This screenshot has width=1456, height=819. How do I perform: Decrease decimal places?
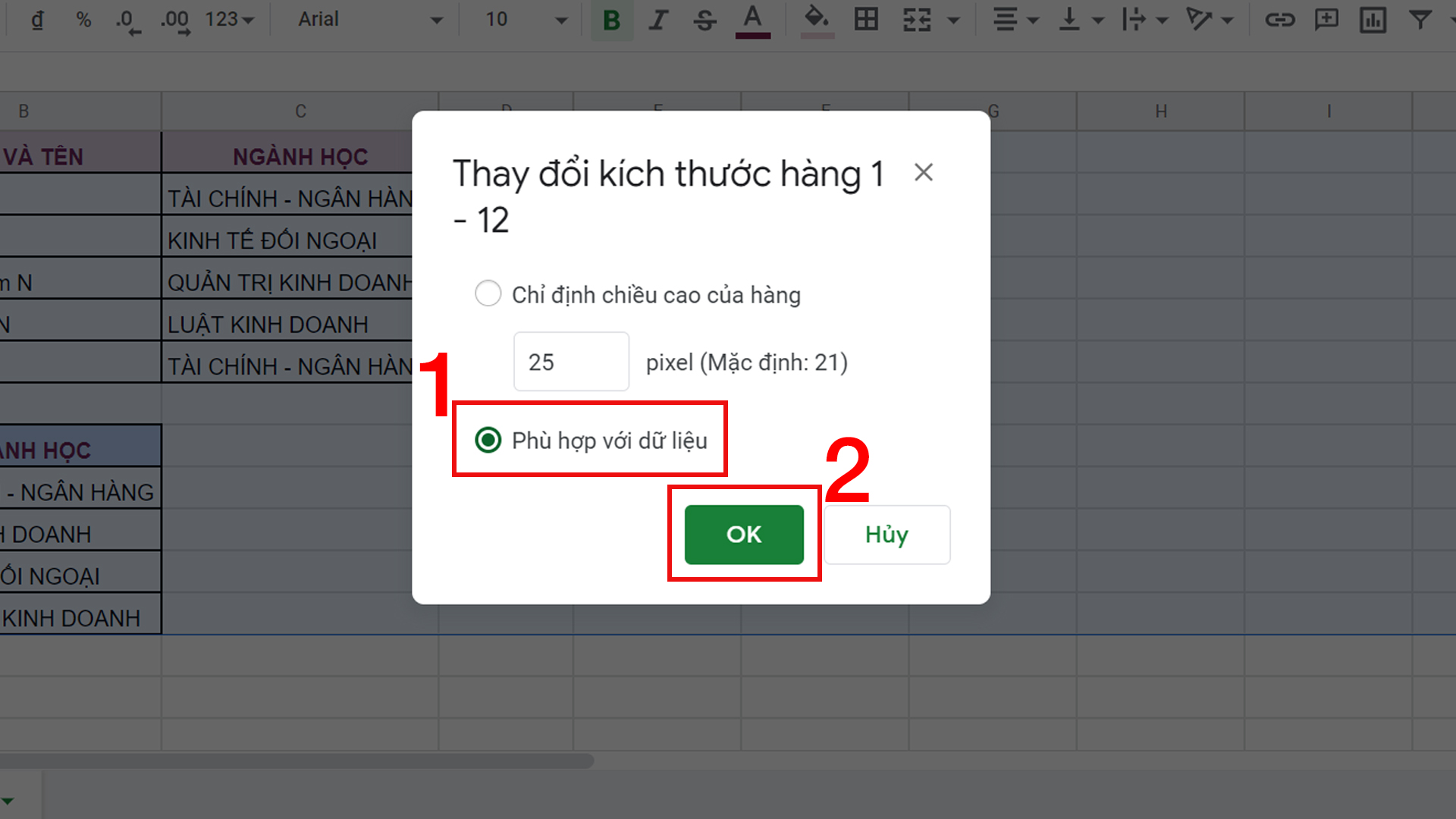(x=127, y=20)
